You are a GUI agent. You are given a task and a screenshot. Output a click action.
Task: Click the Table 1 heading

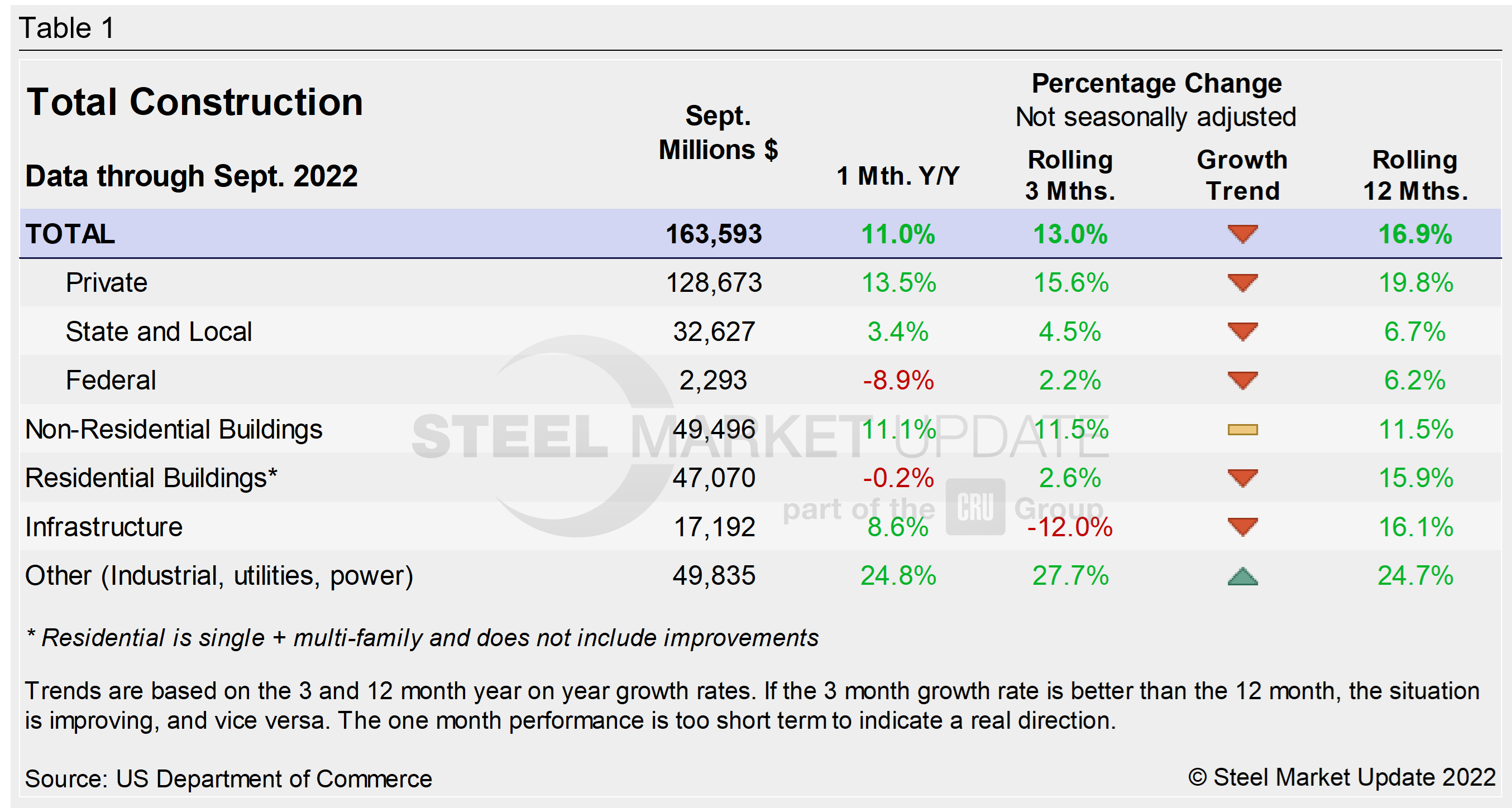(x=66, y=27)
